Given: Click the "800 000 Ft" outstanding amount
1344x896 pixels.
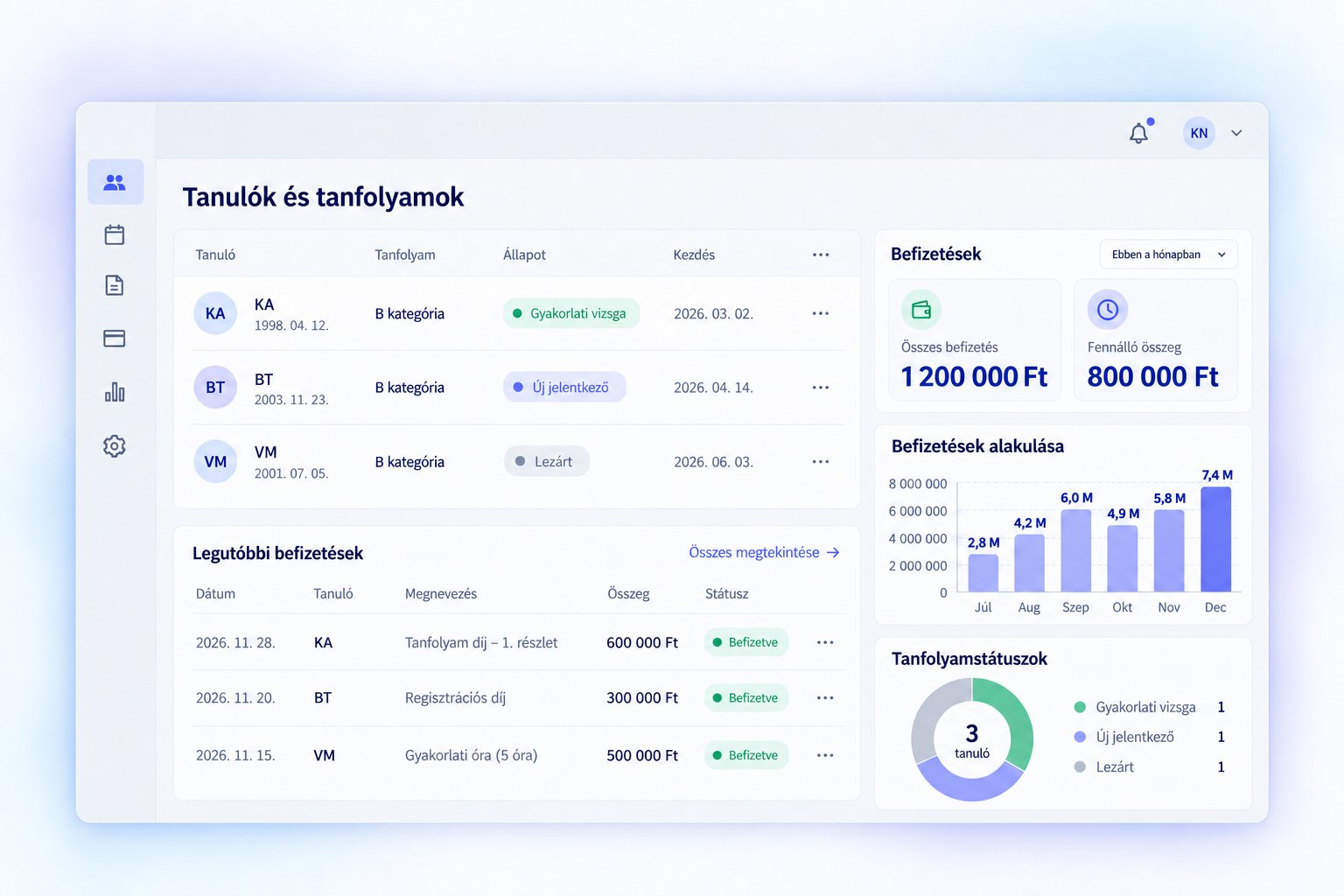Looking at the screenshot, I should point(1152,377).
